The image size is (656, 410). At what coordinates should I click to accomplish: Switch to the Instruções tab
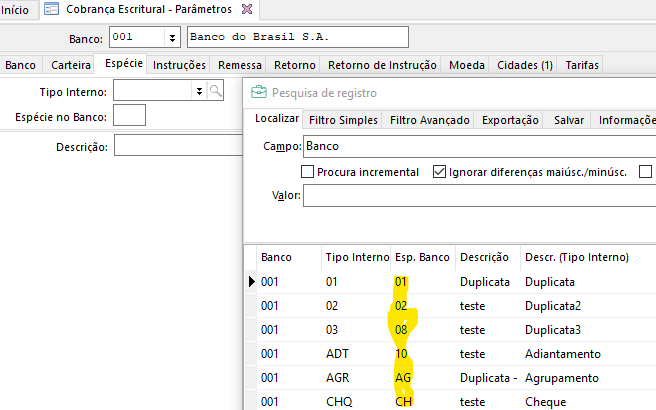[179, 65]
